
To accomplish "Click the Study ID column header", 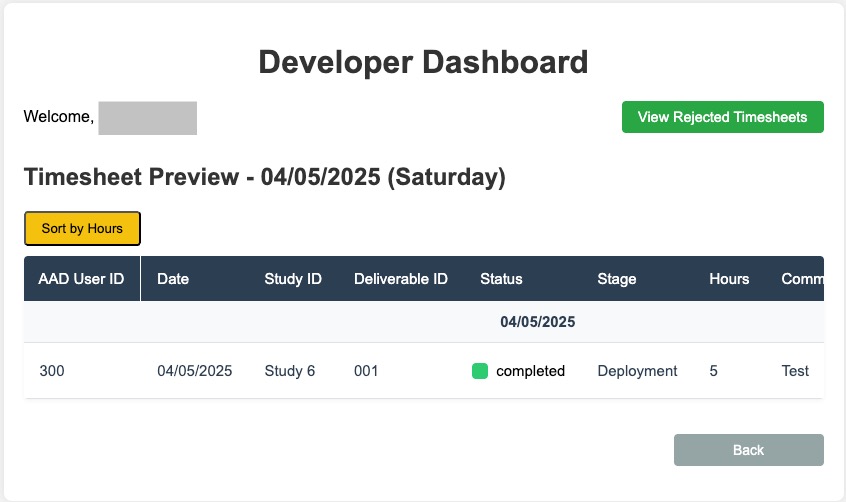I will click(292, 279).
